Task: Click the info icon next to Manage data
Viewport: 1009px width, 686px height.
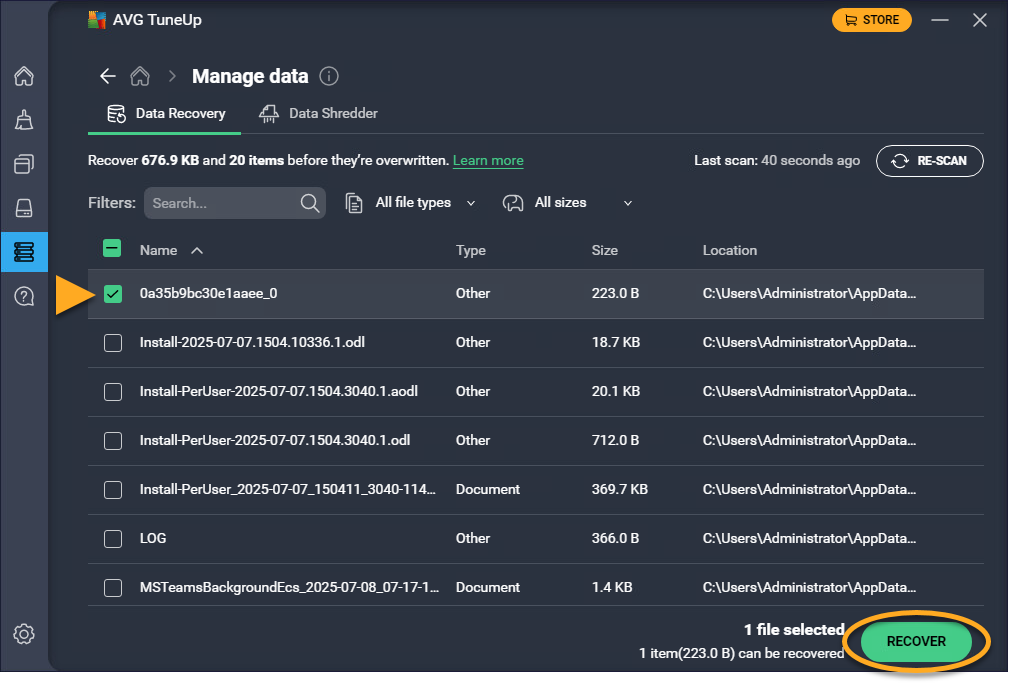Action: click(328, 77)
